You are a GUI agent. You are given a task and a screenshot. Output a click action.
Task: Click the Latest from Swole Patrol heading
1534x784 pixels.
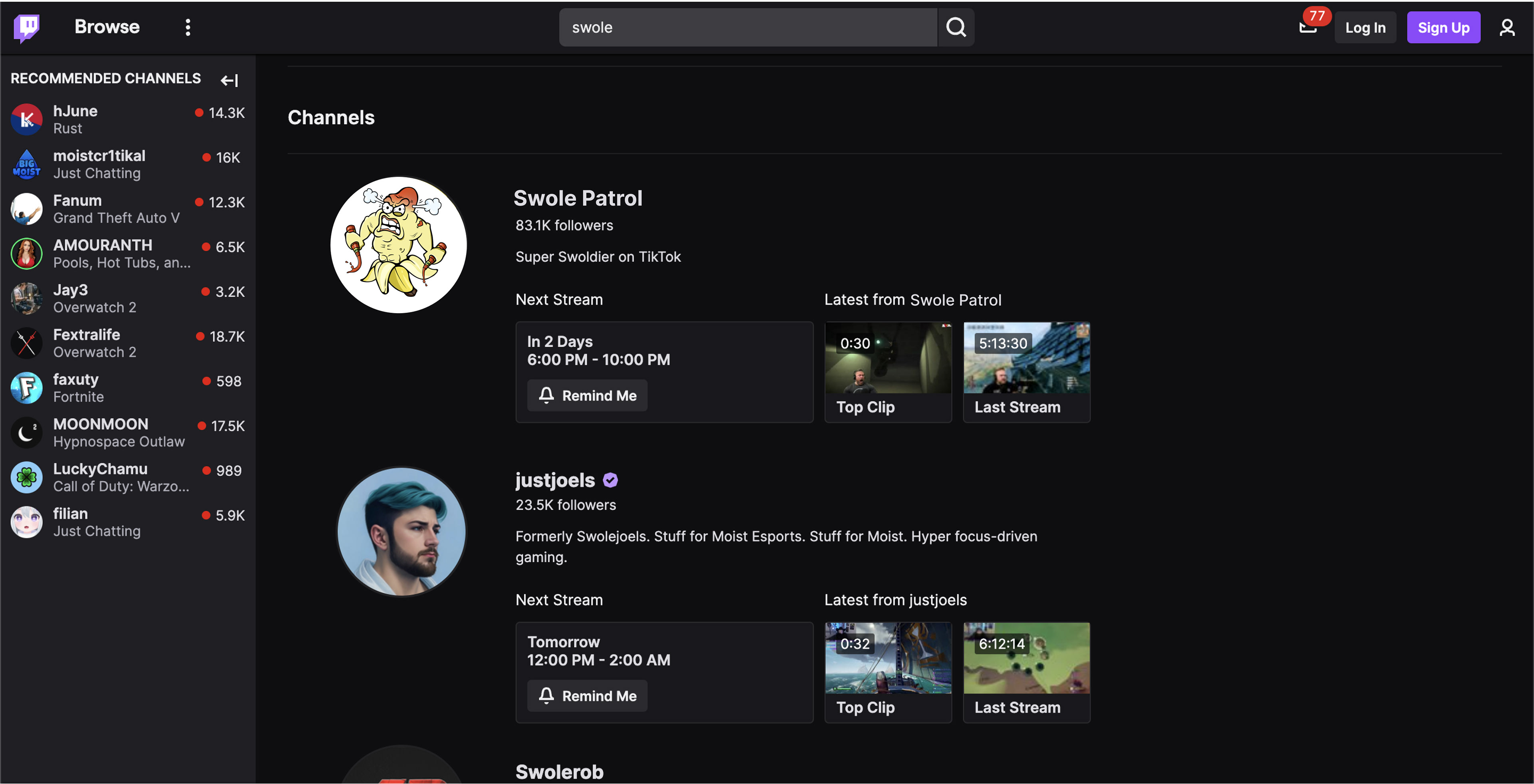coord(912,300)
